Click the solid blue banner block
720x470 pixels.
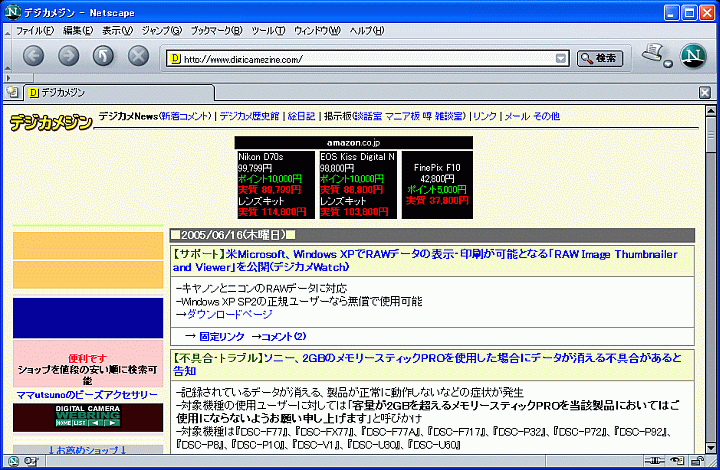coord(88,317)
